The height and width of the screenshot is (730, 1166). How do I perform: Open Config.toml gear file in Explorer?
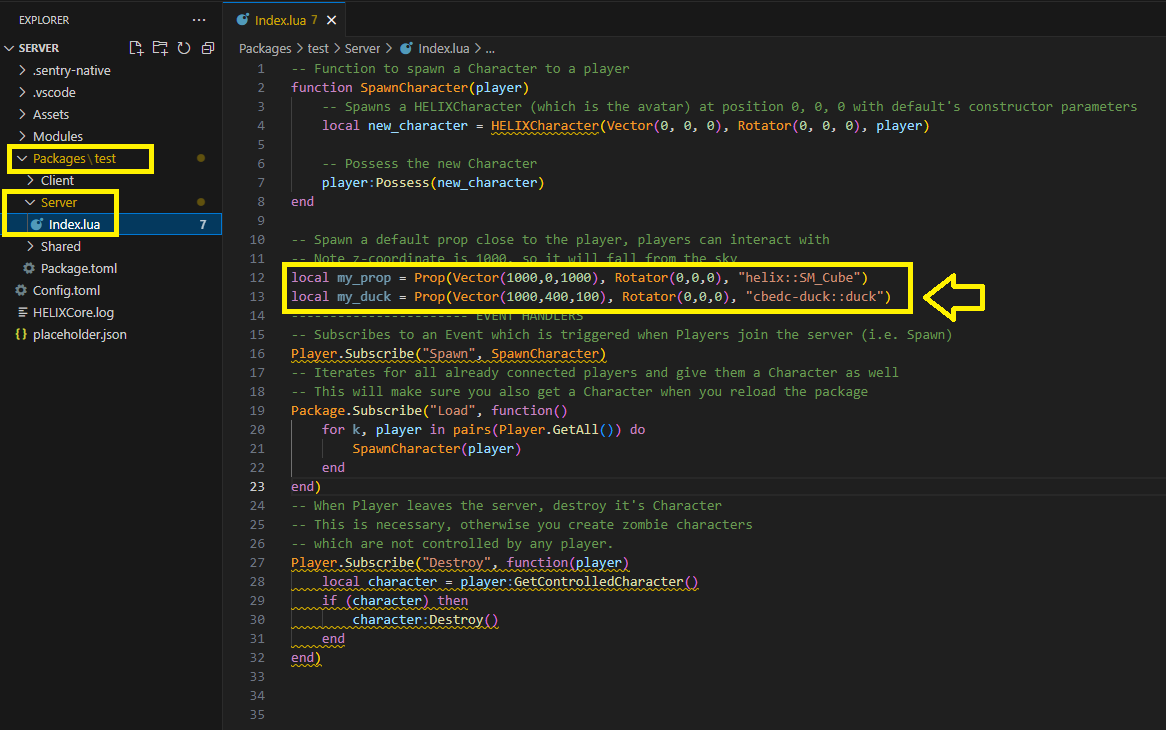coord(66,290)
